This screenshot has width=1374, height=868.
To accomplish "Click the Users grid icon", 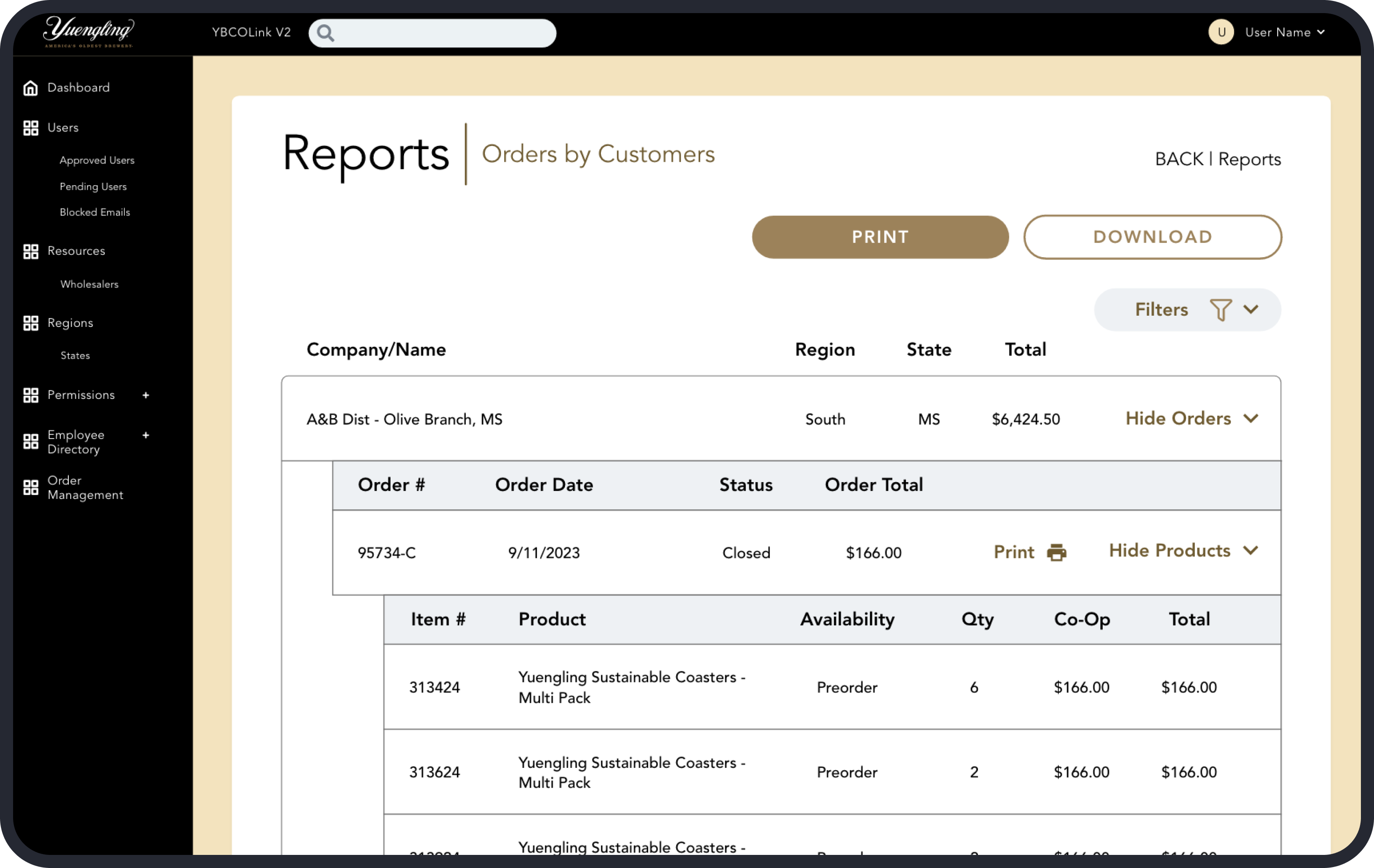I will [x=31, y=128].
